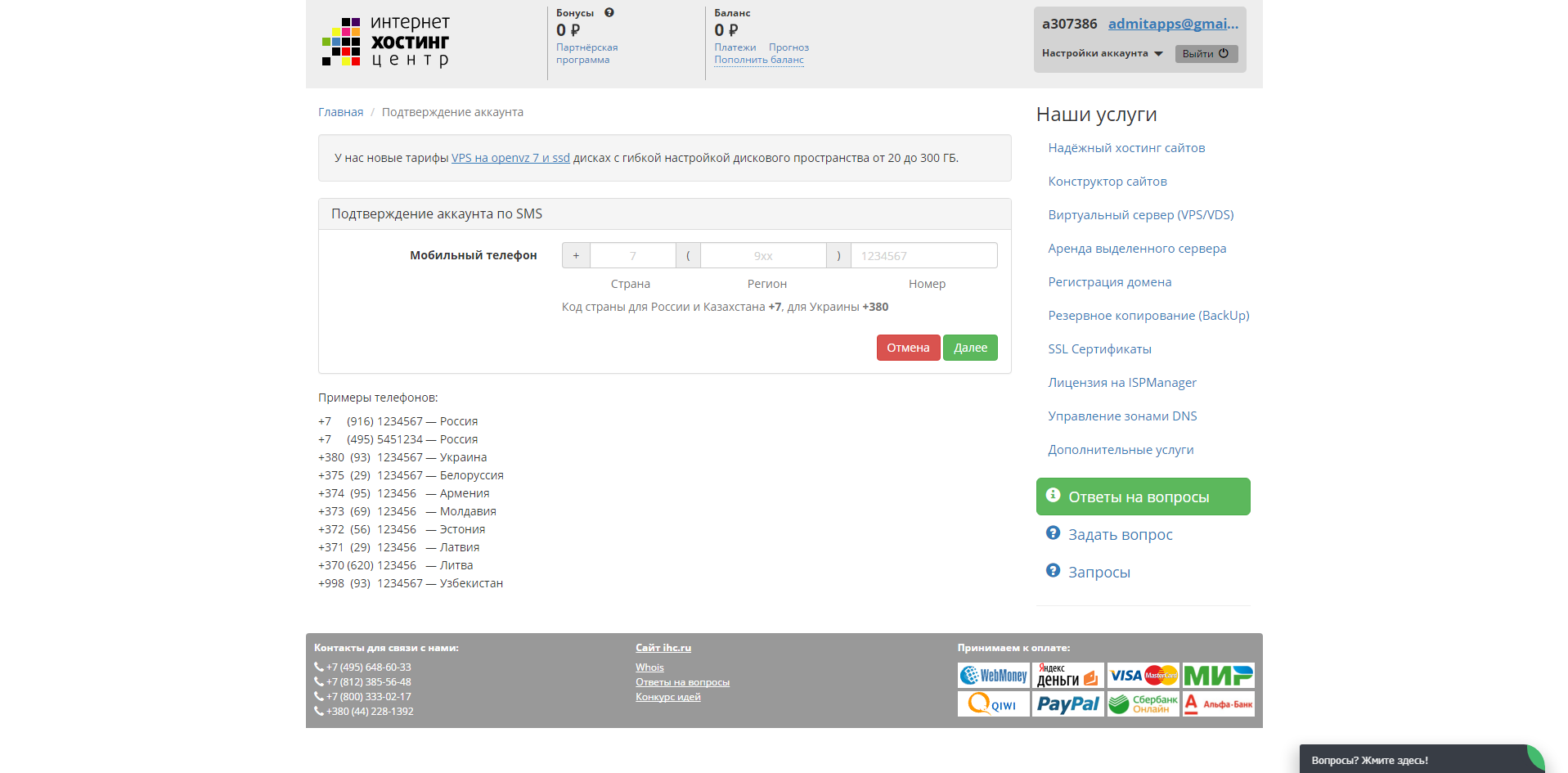The width and height of the screenshot is (1568, 773).
Task: Open Регистрация домена service
Action: coord(1110,282)
